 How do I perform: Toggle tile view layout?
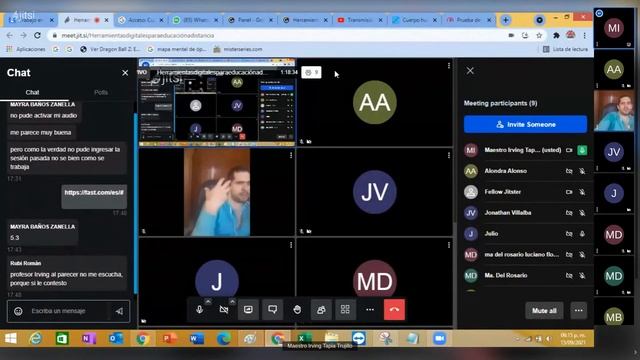pos(345,310)
